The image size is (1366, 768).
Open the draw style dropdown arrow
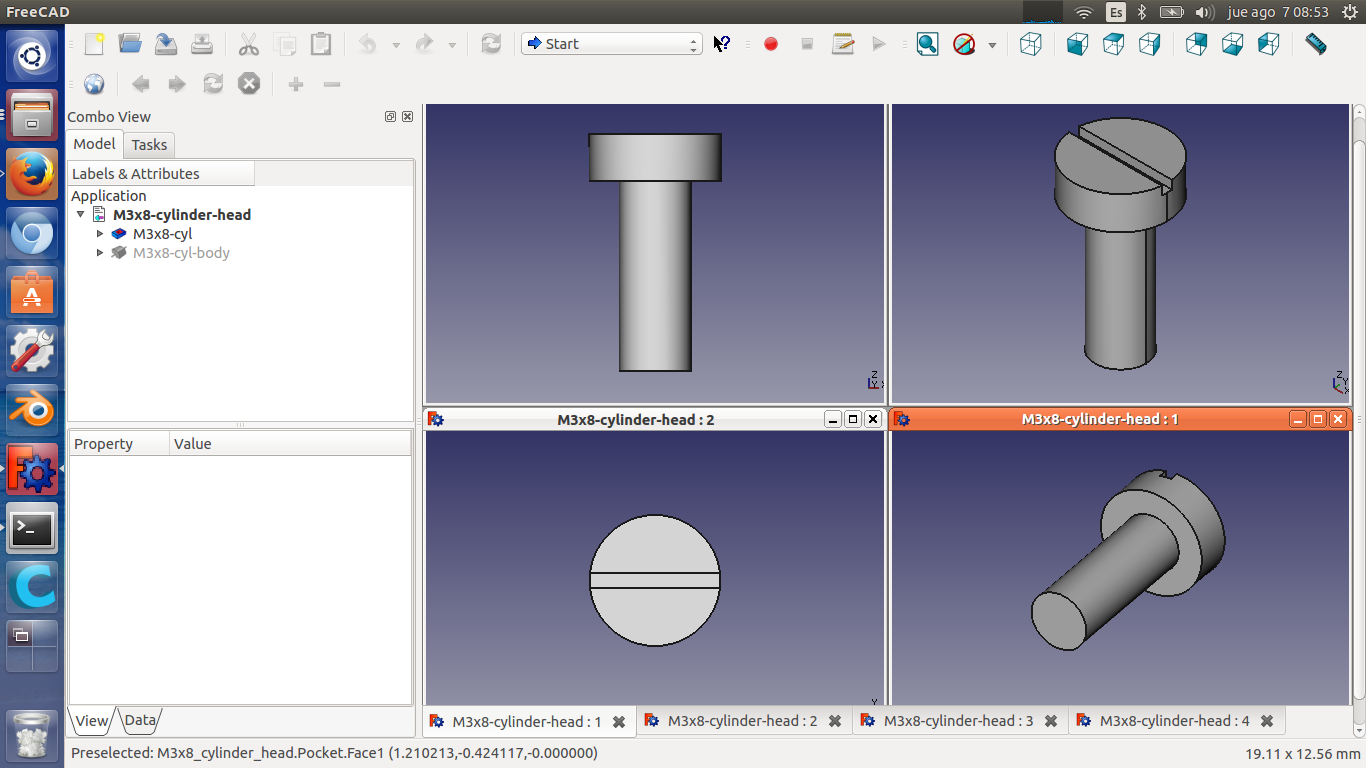point(992,45)
